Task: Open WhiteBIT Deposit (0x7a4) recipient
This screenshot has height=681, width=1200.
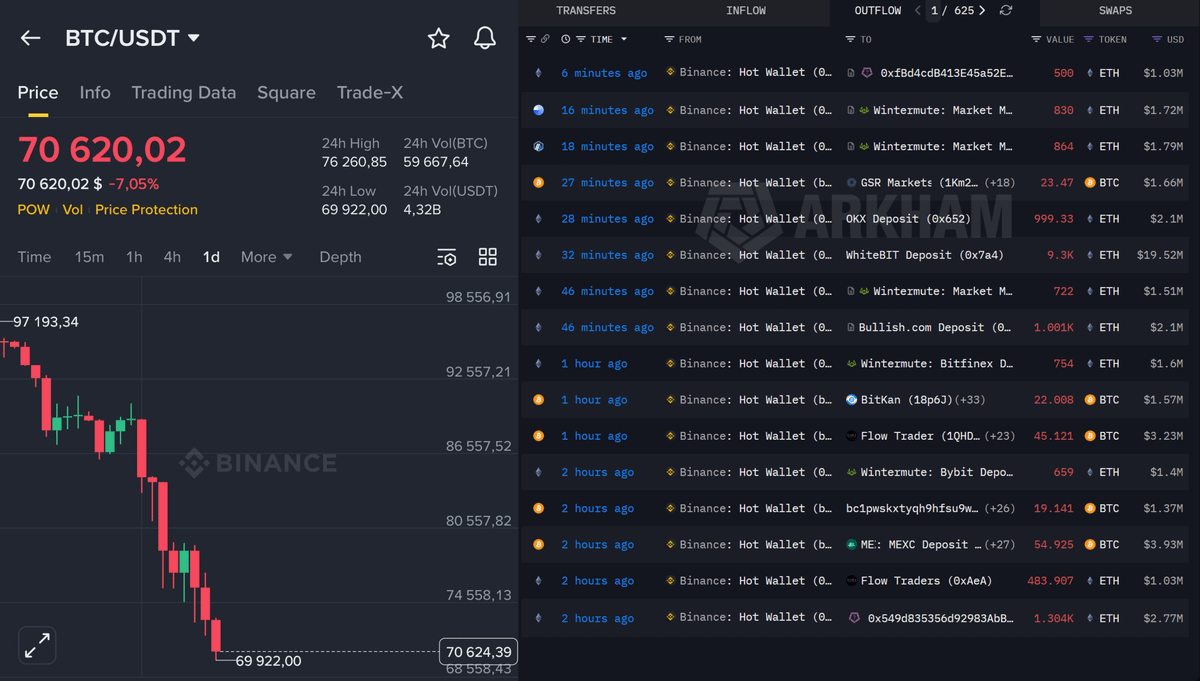Action: pyautogui.click(x=924, y=255)
